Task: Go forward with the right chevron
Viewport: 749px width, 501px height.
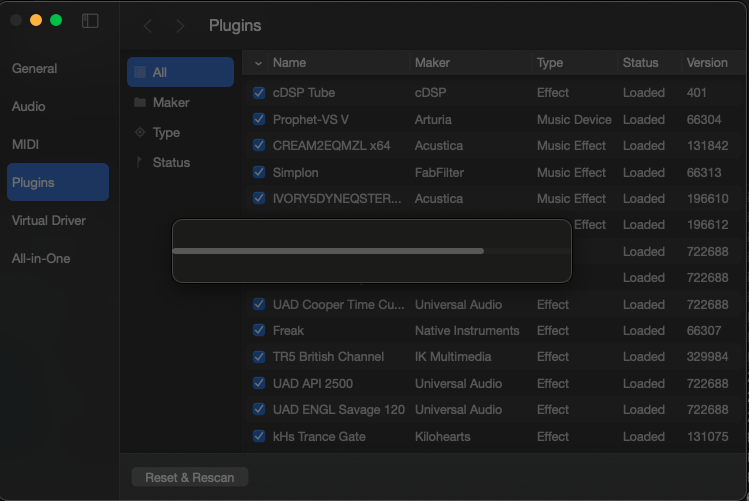Action: 180,26
